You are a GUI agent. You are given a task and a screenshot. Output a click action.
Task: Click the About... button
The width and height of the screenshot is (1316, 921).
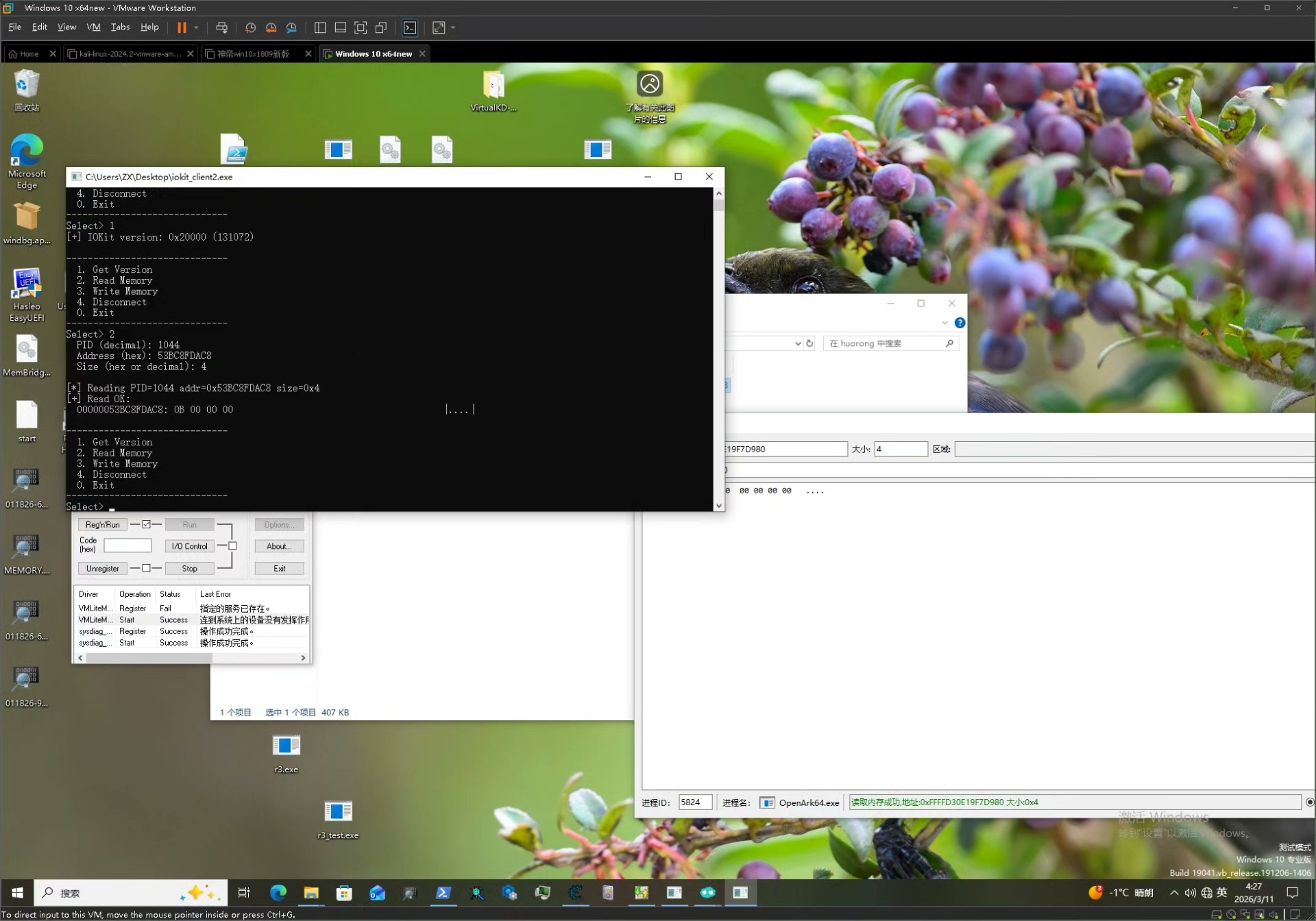click(279, 546)
